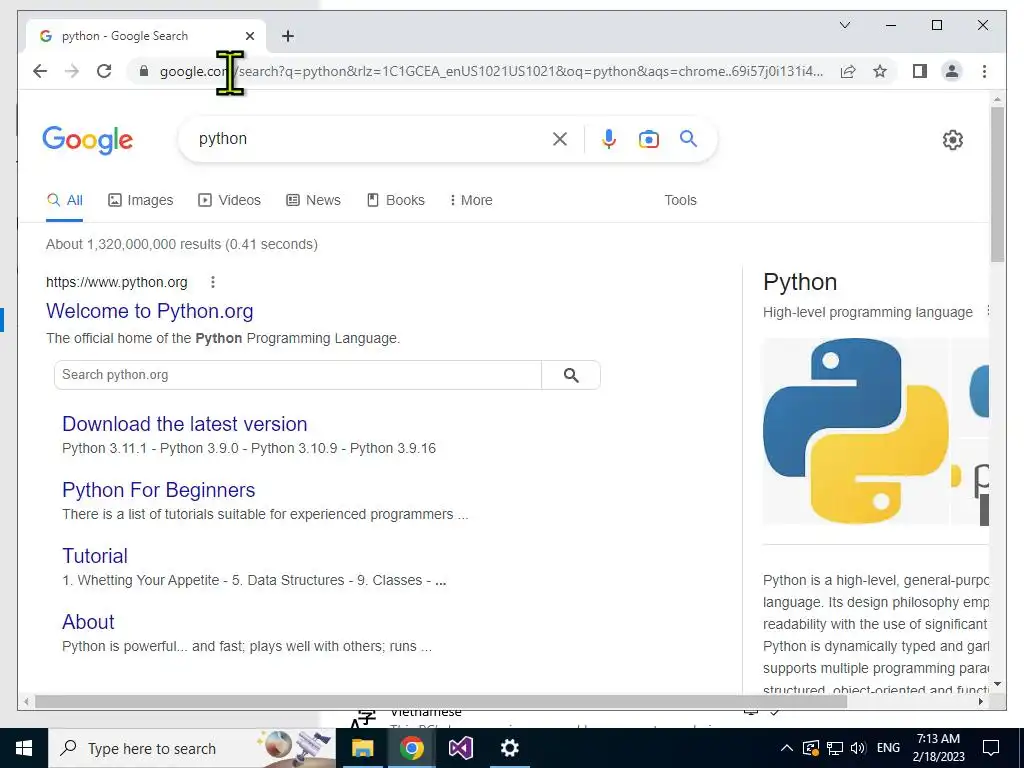Bookmark this tab with star icon
The image size is (1024, 768).
point(880,71)
